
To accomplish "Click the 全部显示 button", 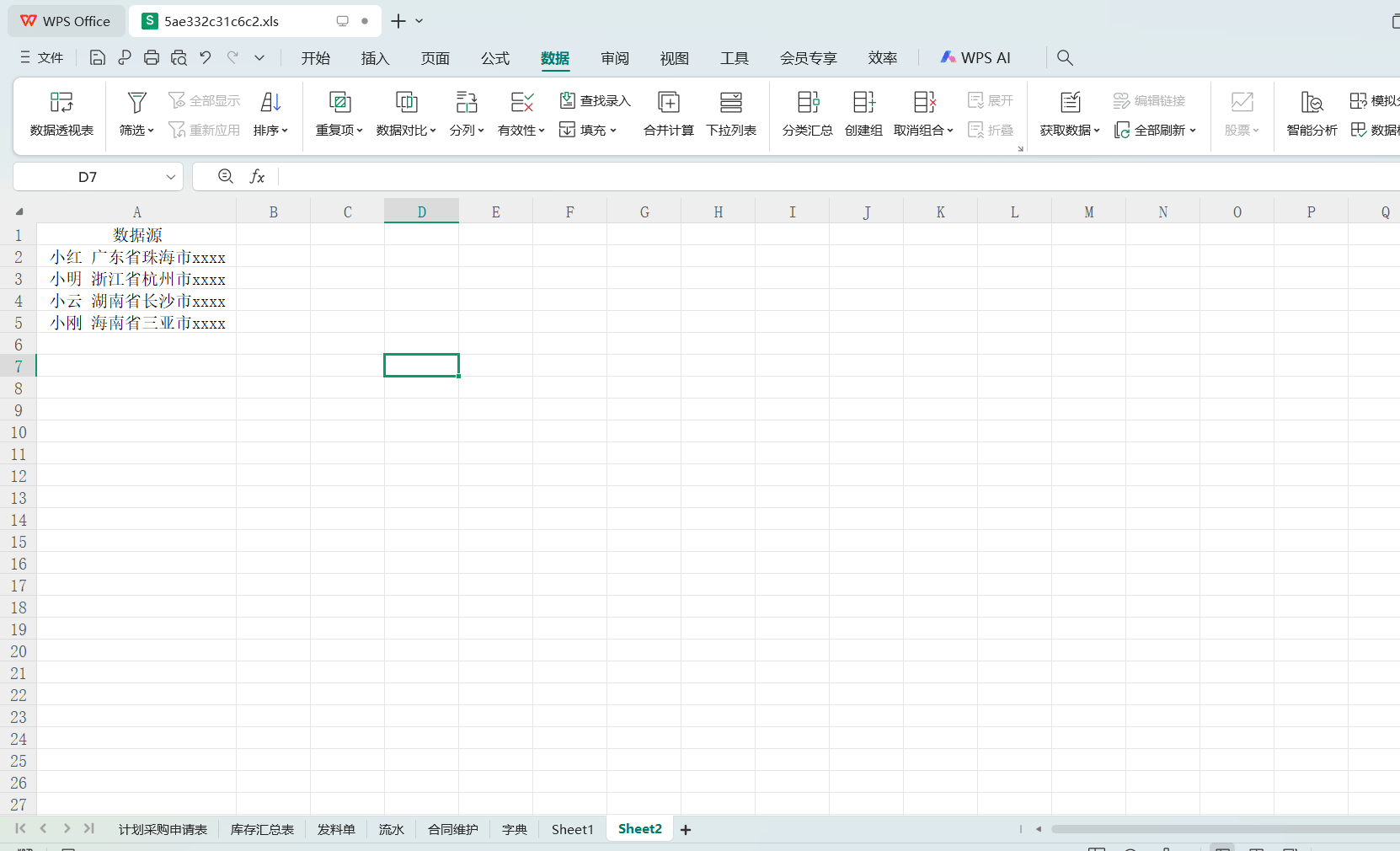I will click(204, 99).
